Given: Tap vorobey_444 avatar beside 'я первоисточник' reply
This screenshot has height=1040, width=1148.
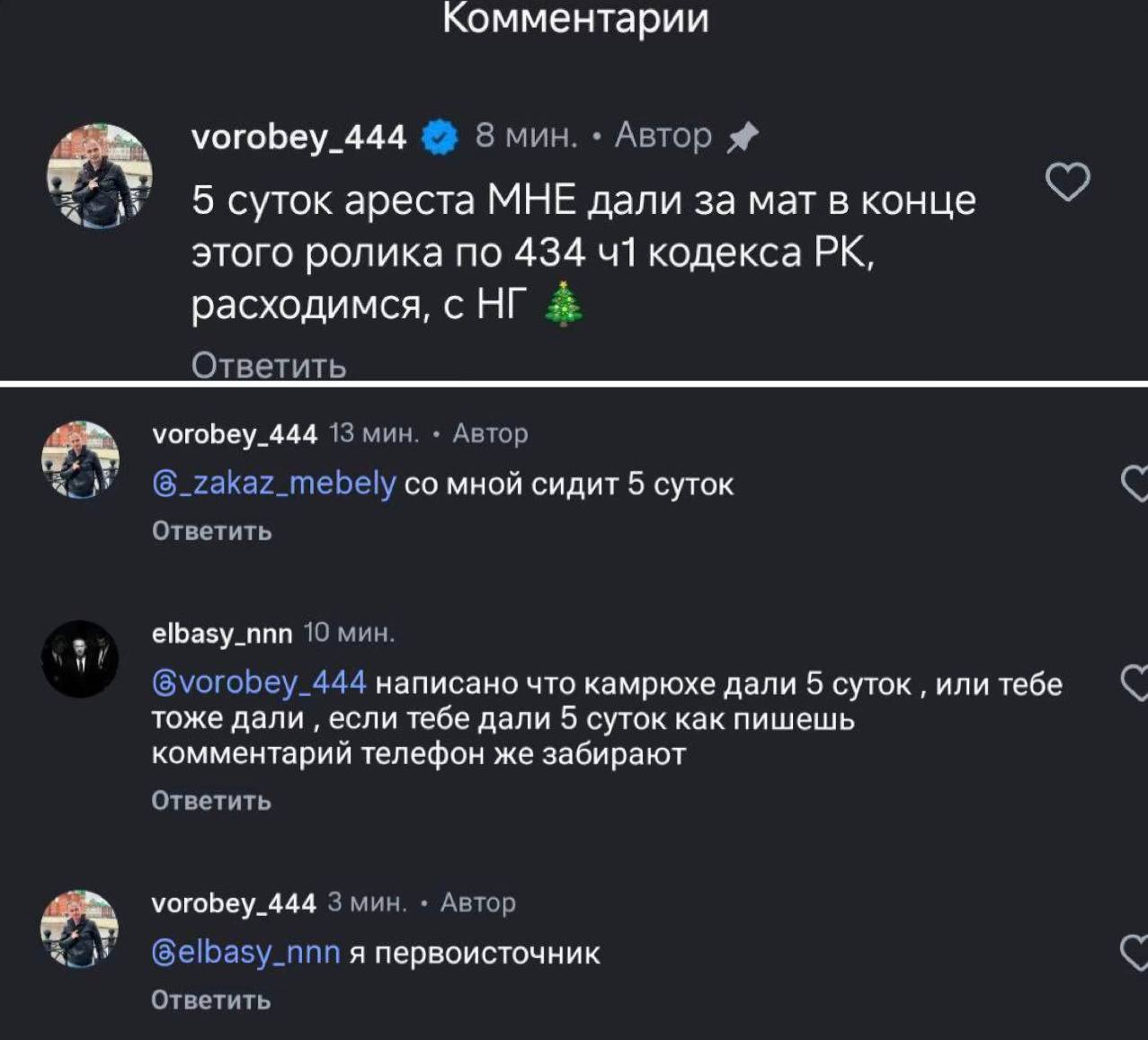Looking at the screenshot, I should tap(80, 929).
